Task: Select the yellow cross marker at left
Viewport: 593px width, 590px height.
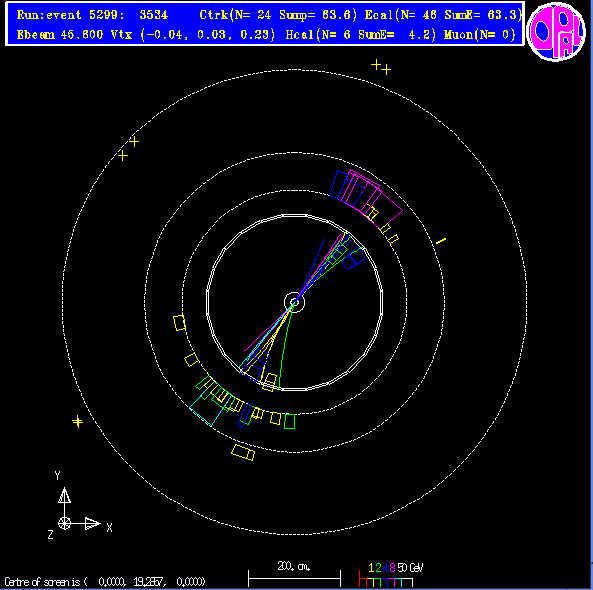Action: (x=78, y=421)
